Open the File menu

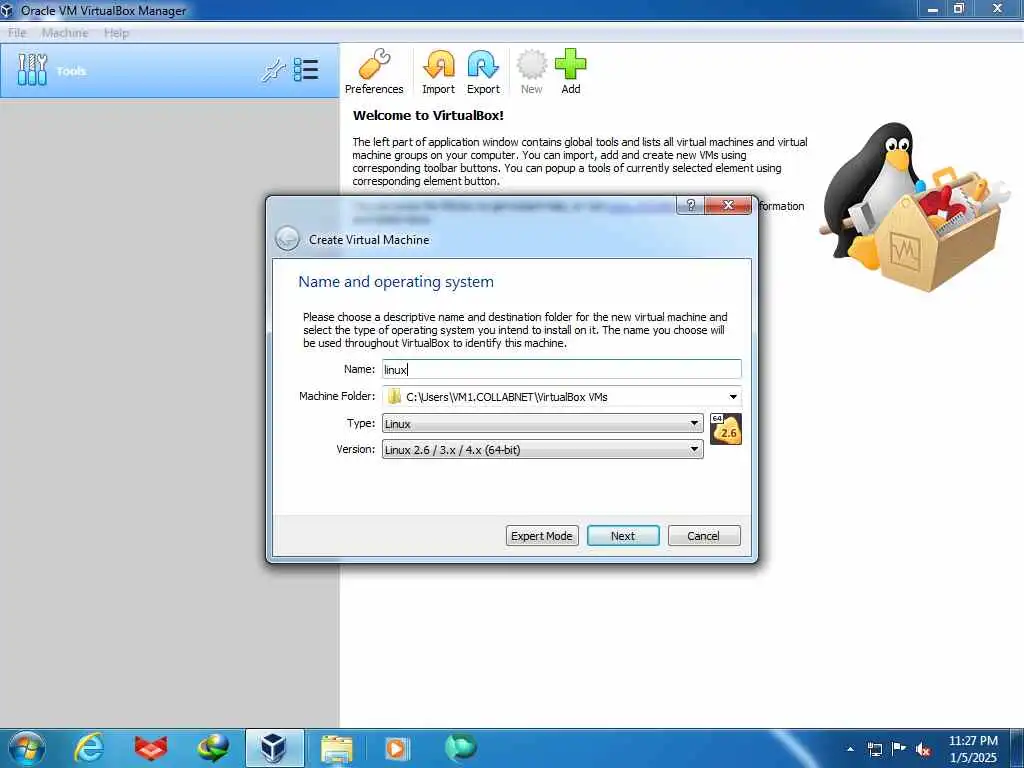(x=17, y=33)
